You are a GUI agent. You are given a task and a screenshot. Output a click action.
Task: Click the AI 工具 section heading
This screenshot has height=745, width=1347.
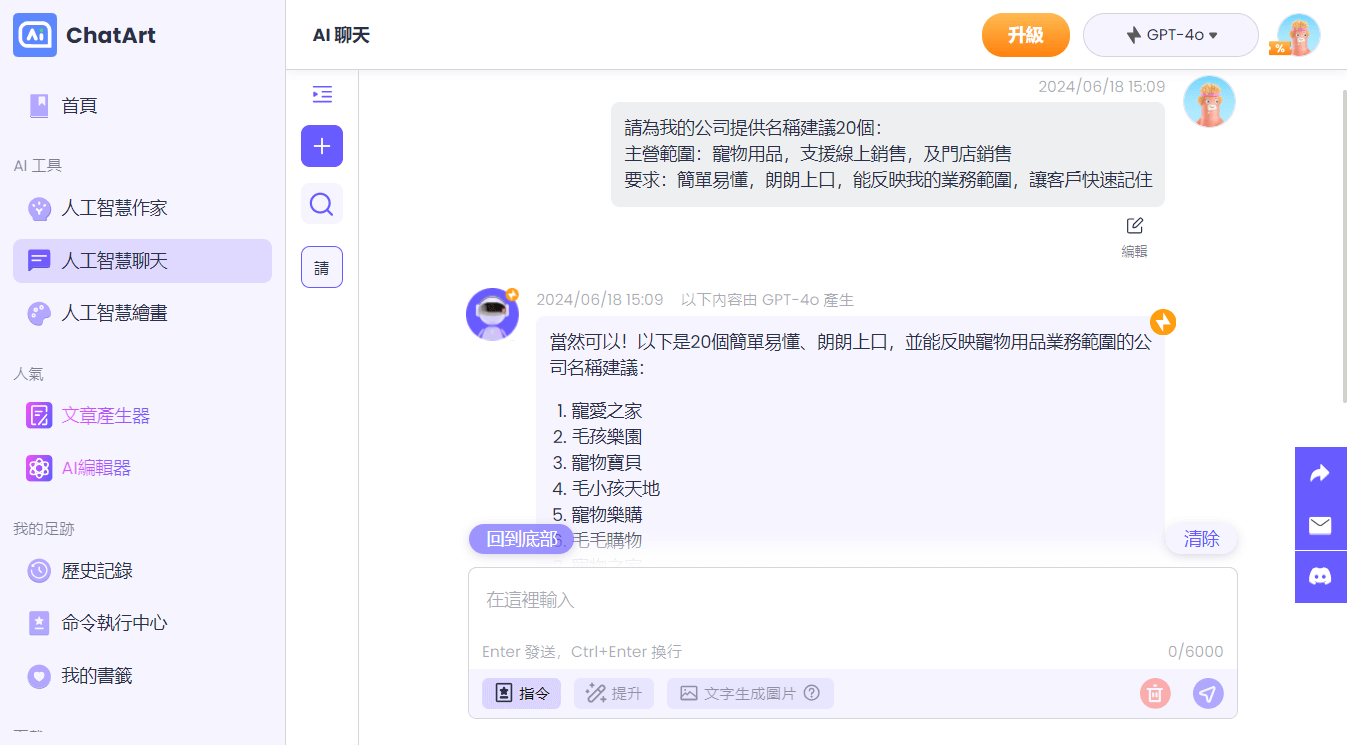tap(38, 166)
